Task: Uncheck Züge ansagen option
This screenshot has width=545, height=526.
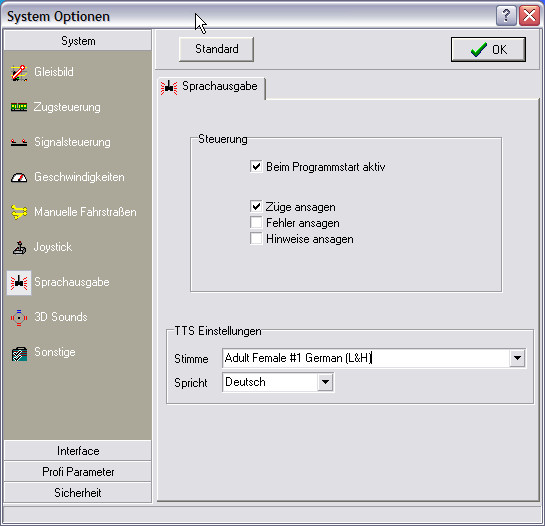Action: 256,207
